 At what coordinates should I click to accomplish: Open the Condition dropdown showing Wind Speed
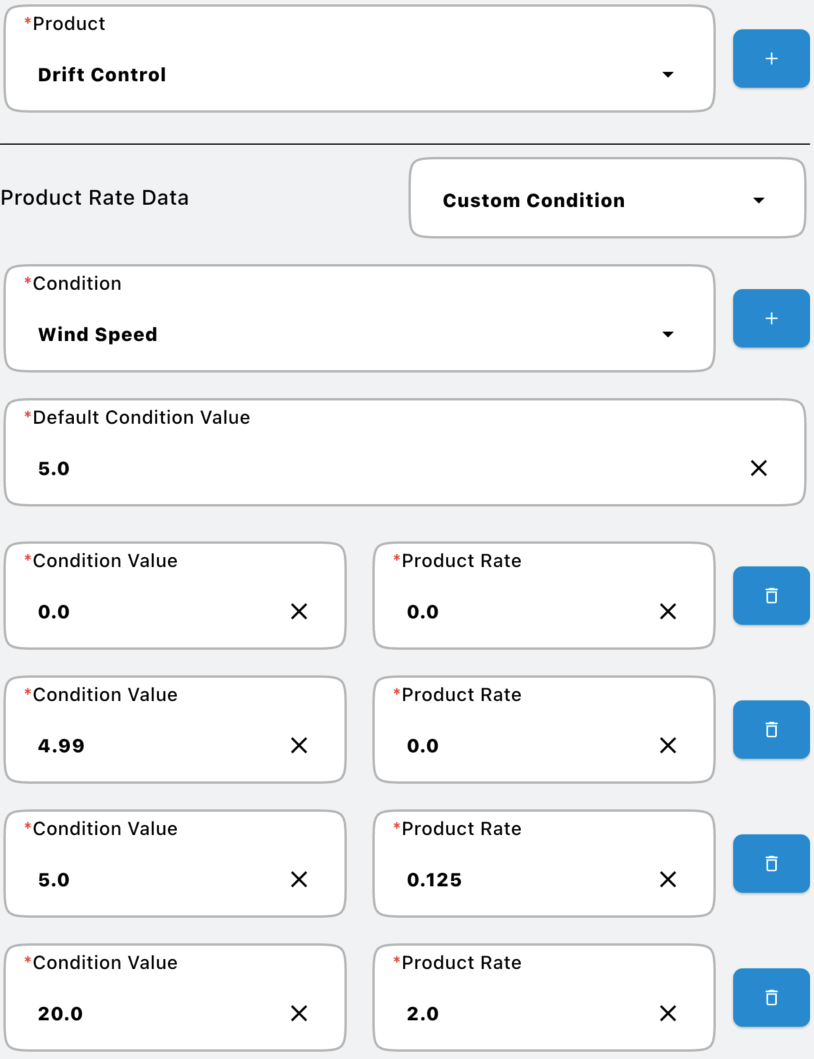pyautogui.click(x=358, y=335)
